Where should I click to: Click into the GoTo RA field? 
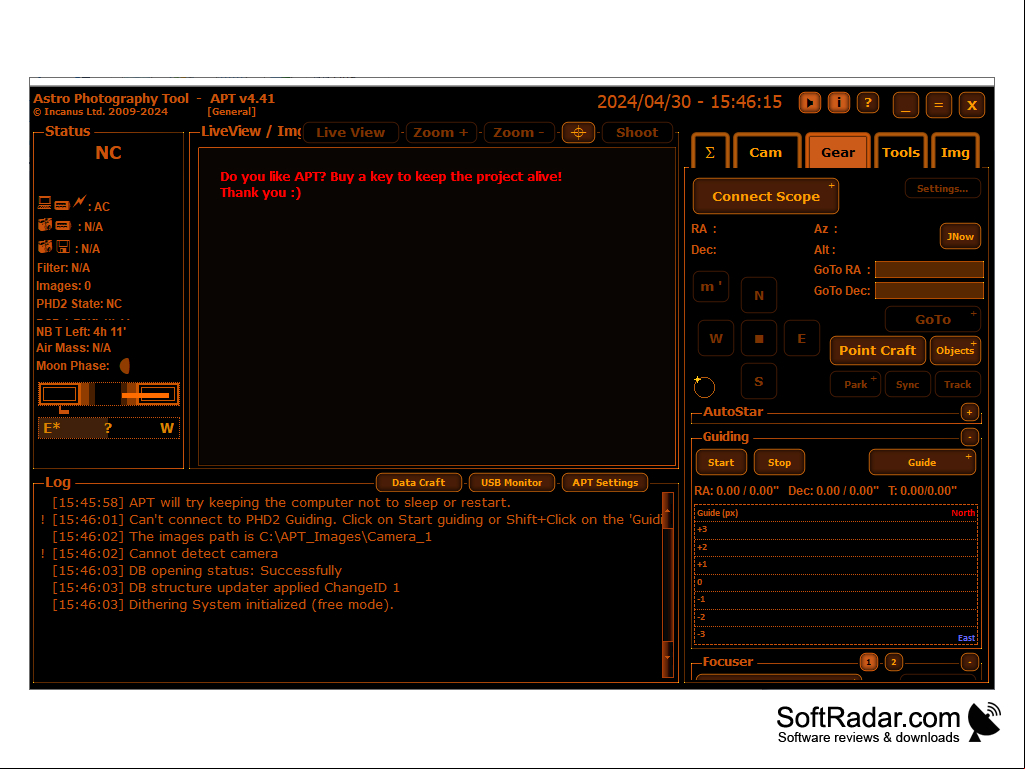[929, 269]
